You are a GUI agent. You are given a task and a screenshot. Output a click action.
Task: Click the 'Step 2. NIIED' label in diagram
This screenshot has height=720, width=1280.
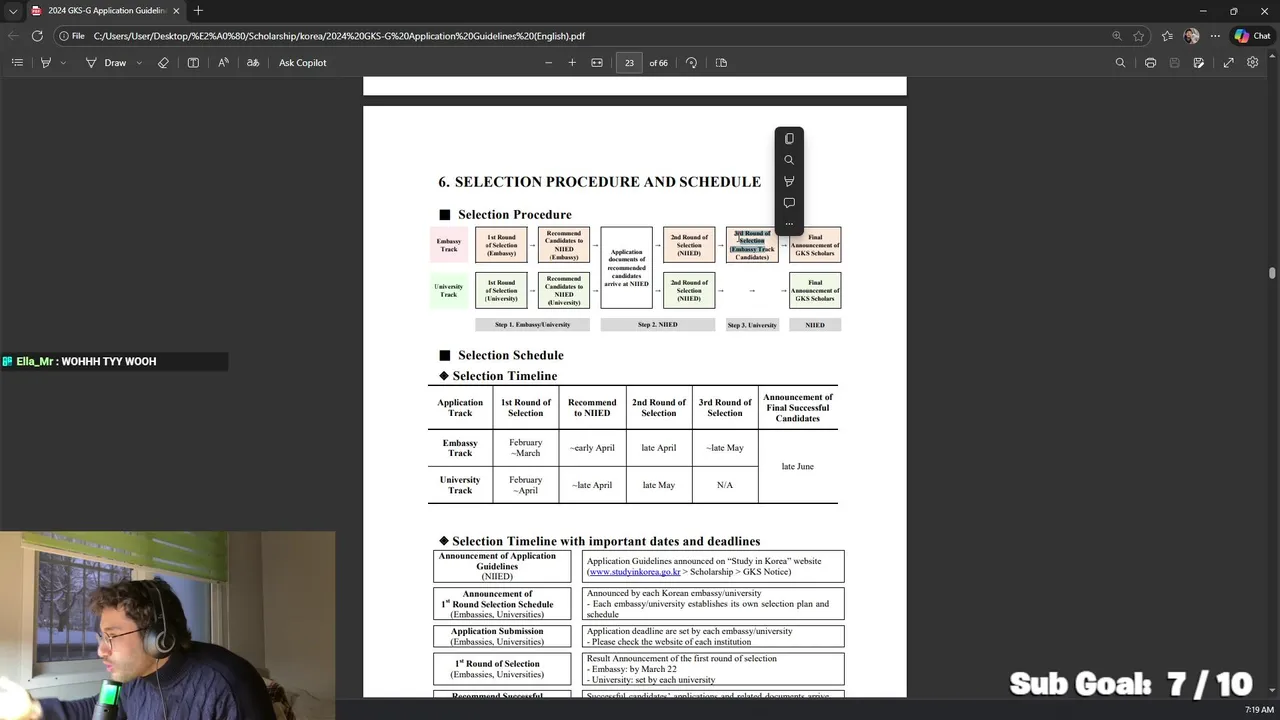(658, 325)
